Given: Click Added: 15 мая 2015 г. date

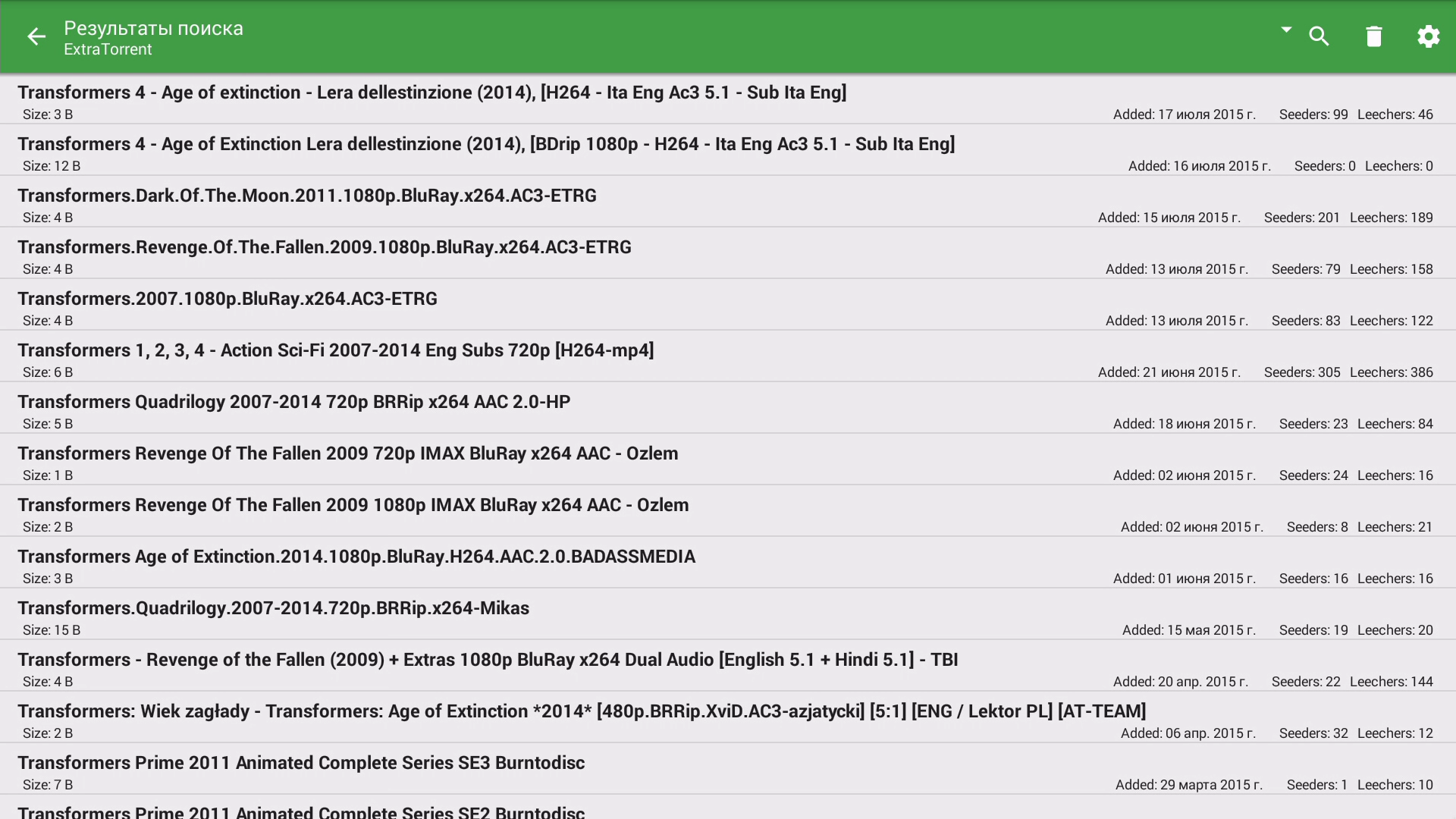Looking at the screenshot, I should pyautogui.click(x=1189, y=630).
